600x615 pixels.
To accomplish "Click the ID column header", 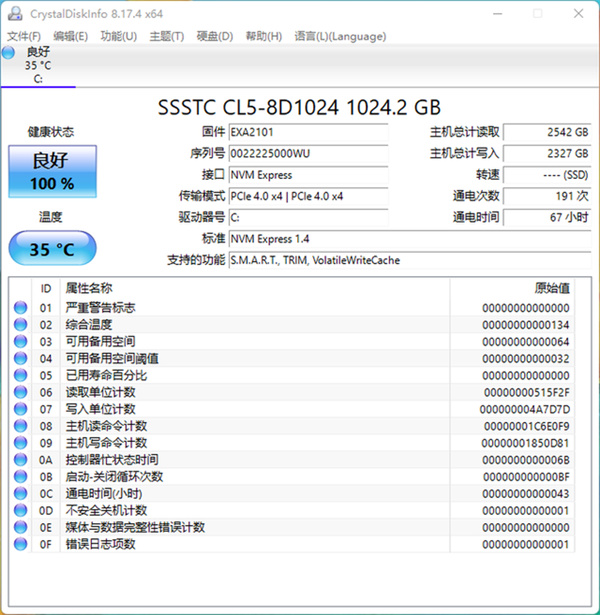I will pyautogui.click(x=46, y=289).
